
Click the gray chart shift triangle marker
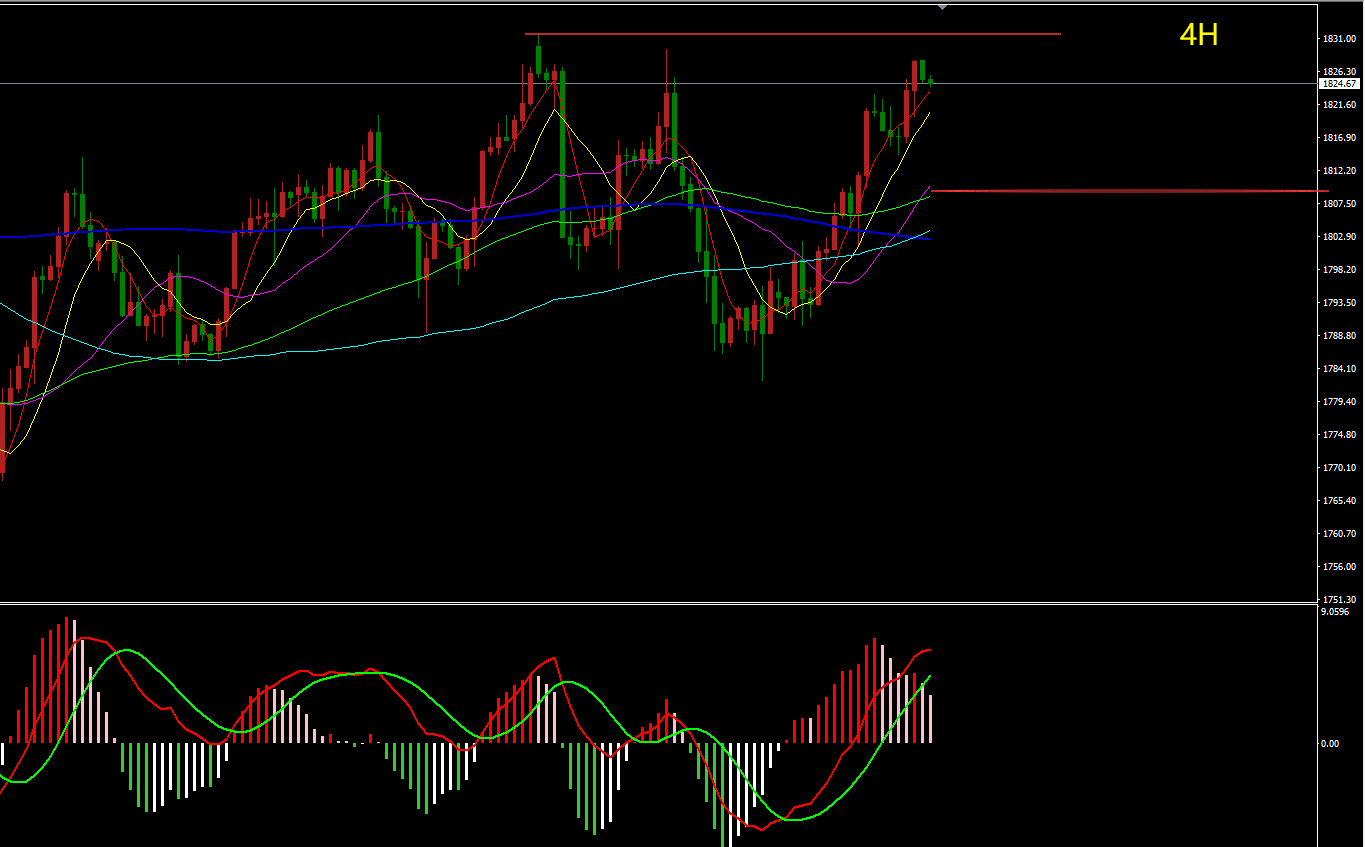click(942, 7)
